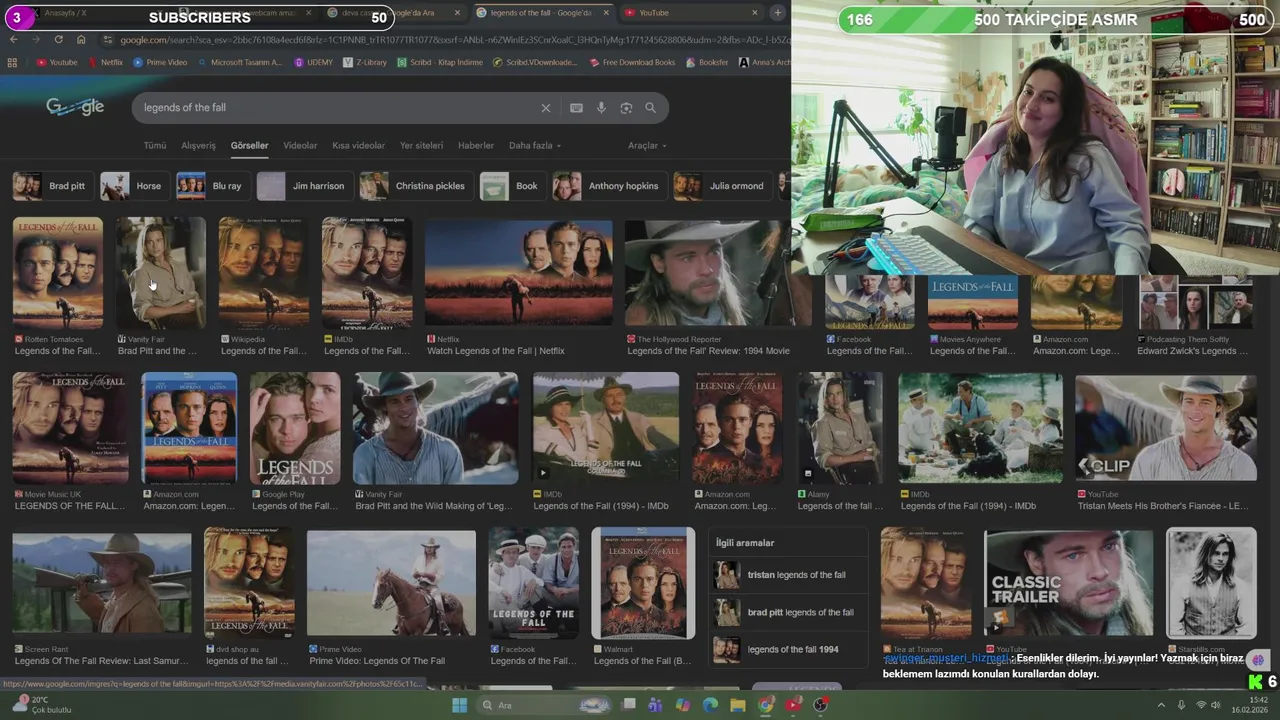The image size is (1280, 720).
Task: Switch to the Yer siteleri tab
Action: click(x=421, y=146)
